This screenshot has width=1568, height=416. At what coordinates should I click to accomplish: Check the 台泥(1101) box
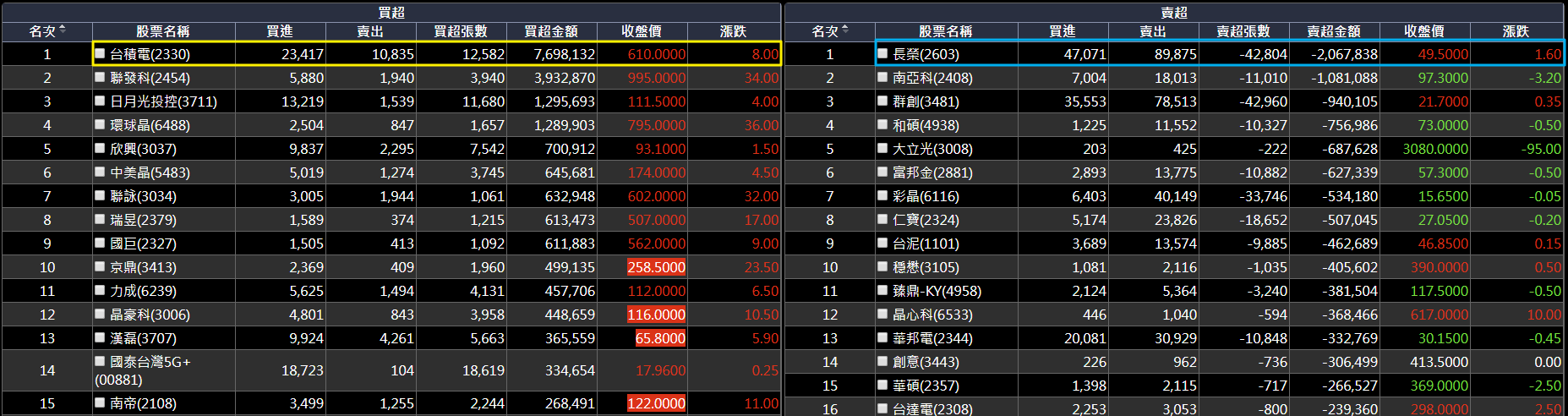pos(883,243)
